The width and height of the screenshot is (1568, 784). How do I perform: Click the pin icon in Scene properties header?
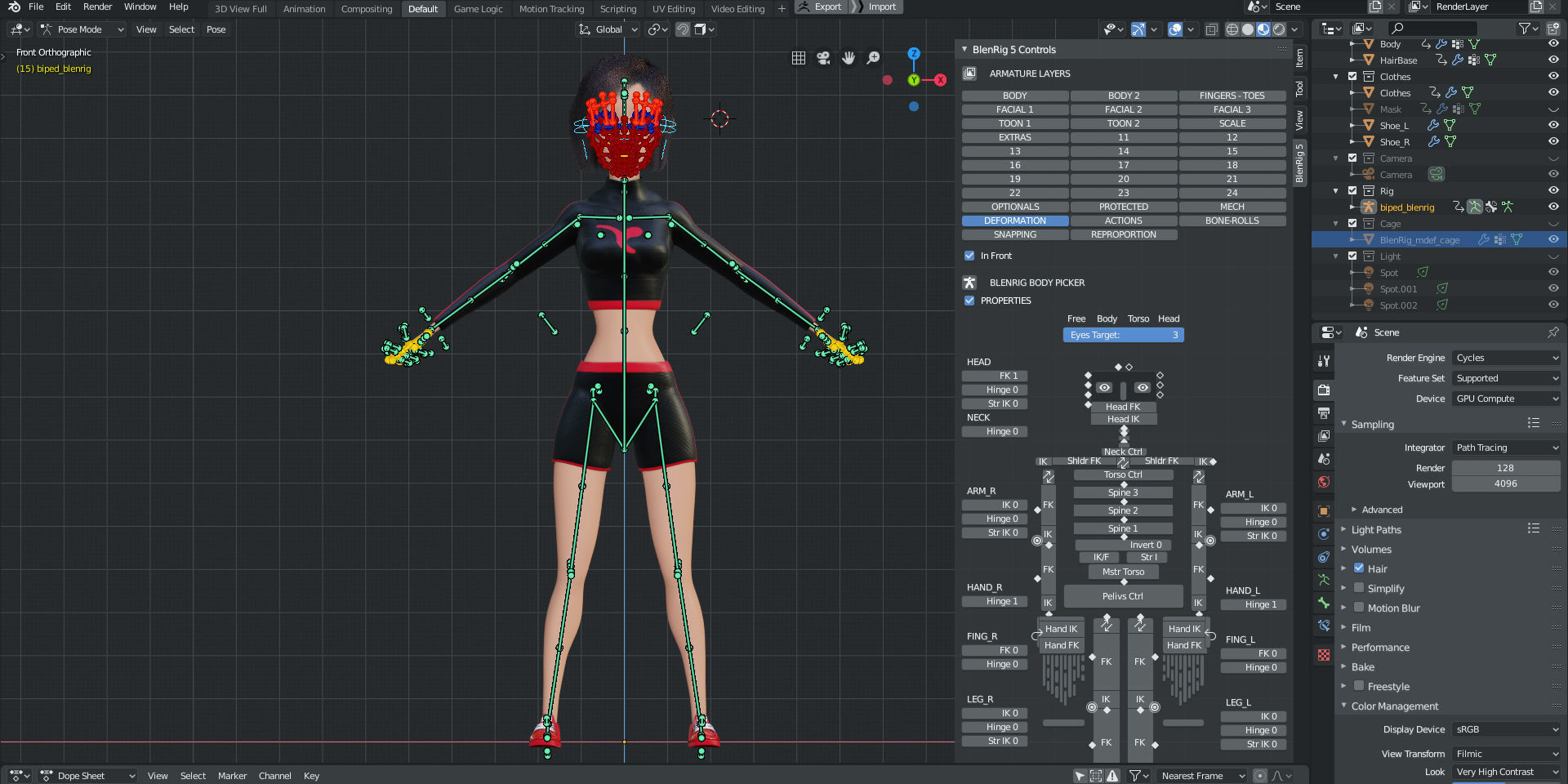1552,332
